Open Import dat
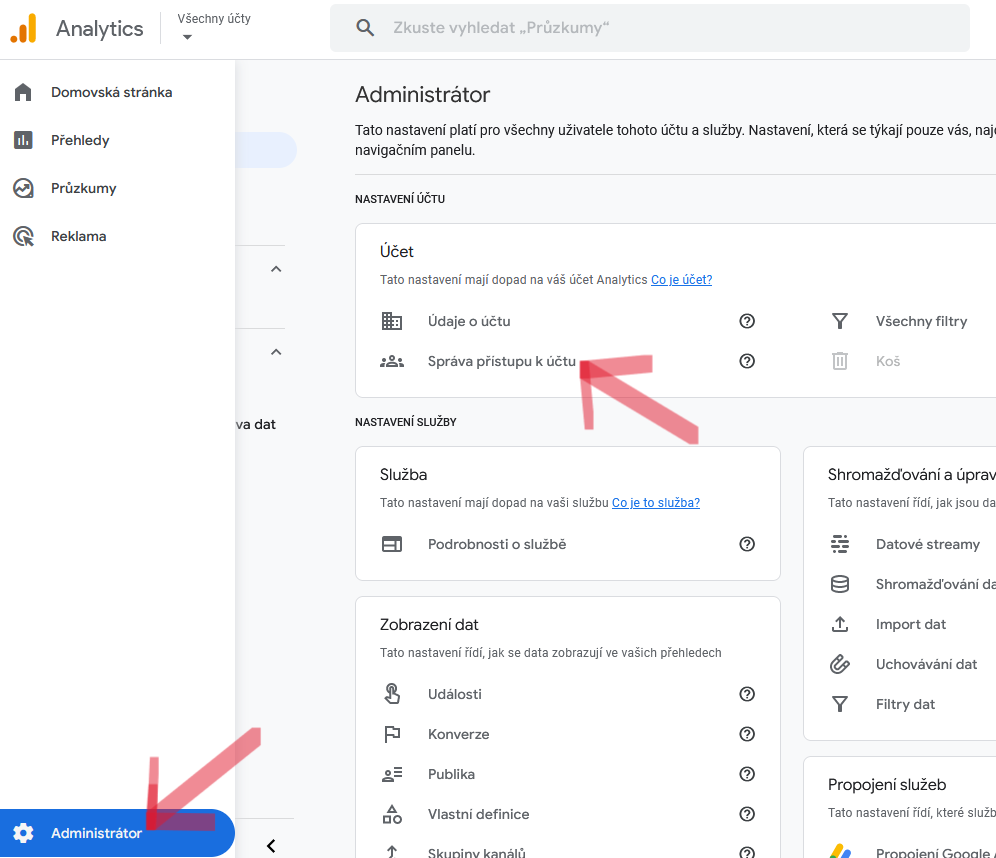 coord(910,624)
